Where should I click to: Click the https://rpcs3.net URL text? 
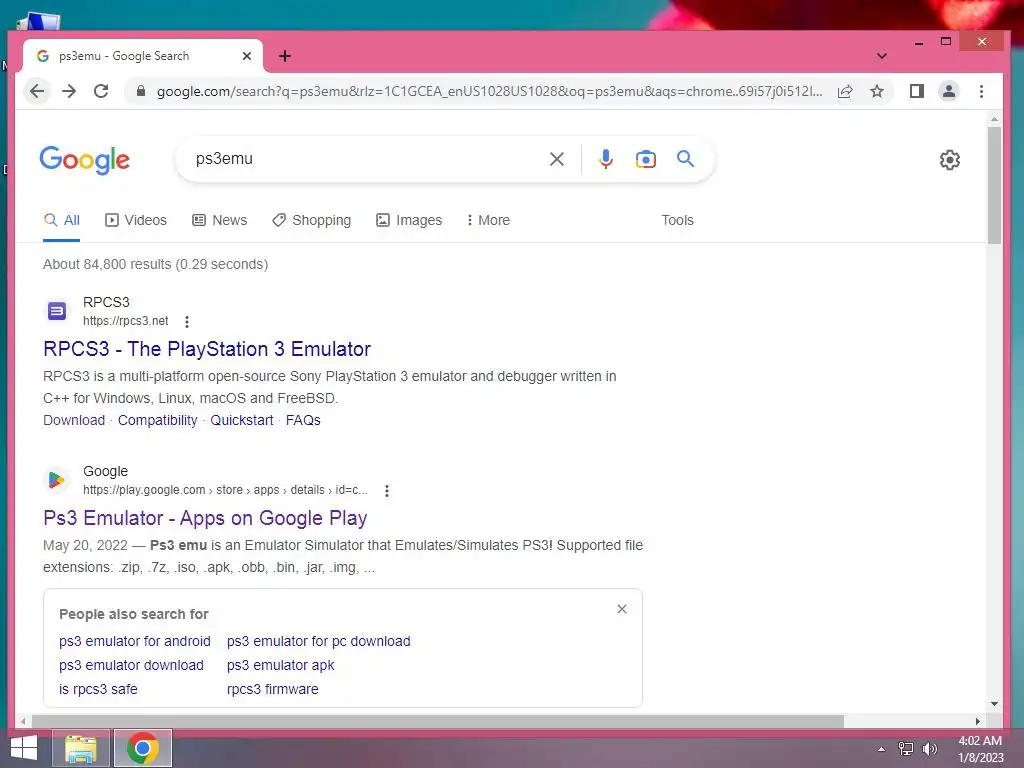tap(125, 321)
